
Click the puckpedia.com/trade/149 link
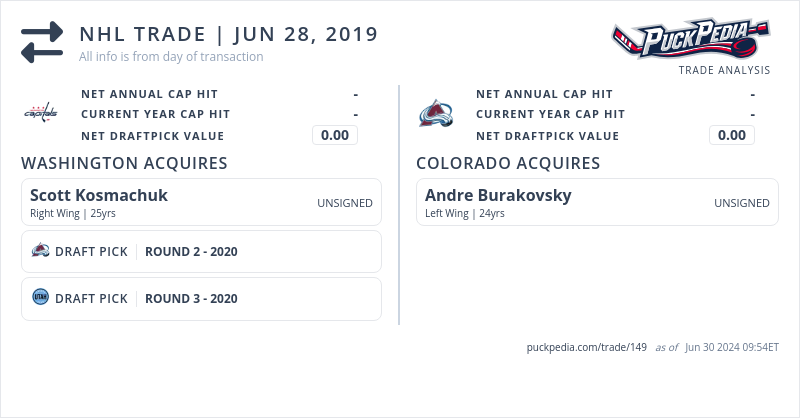click(587, 348)
